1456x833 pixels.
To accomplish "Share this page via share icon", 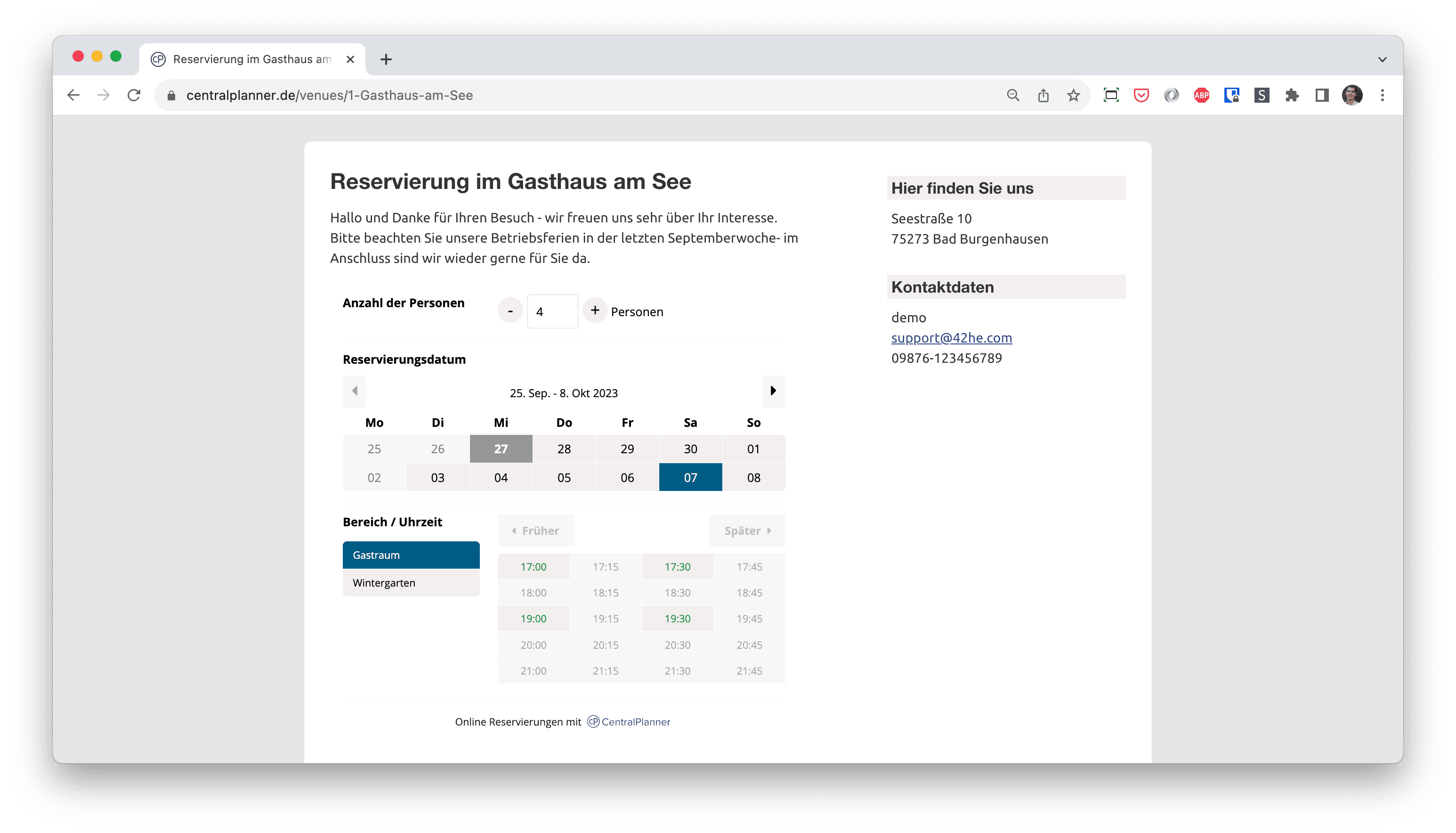I will pos(1043,95).
